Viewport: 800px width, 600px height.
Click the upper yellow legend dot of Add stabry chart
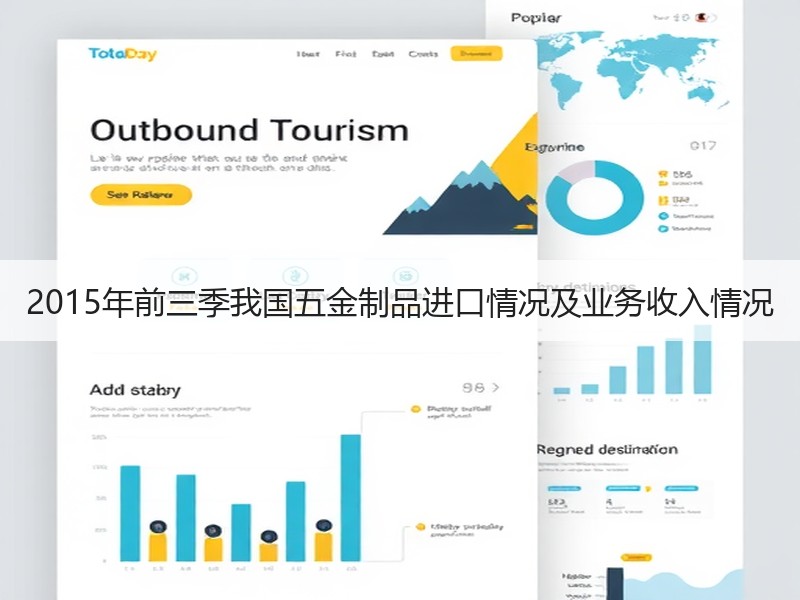tap(415, 409)
